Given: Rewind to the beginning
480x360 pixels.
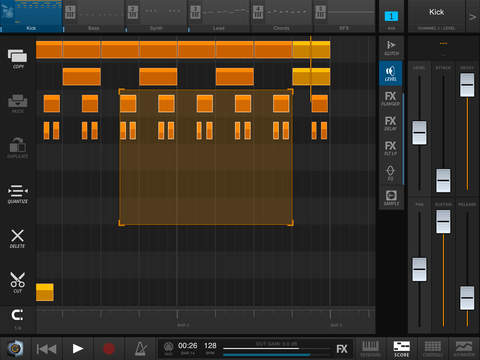Looking at the screenshot, I should pyautogui.click(x=46, y=349).
